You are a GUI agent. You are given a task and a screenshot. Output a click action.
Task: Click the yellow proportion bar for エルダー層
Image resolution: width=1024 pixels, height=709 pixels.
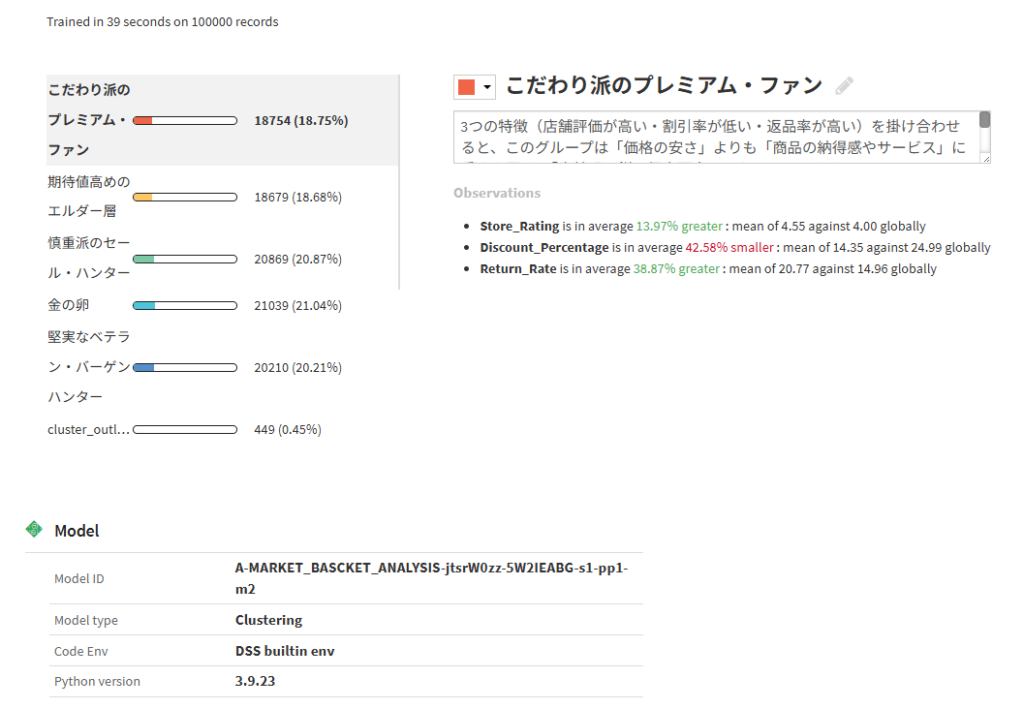pos(185,198)
